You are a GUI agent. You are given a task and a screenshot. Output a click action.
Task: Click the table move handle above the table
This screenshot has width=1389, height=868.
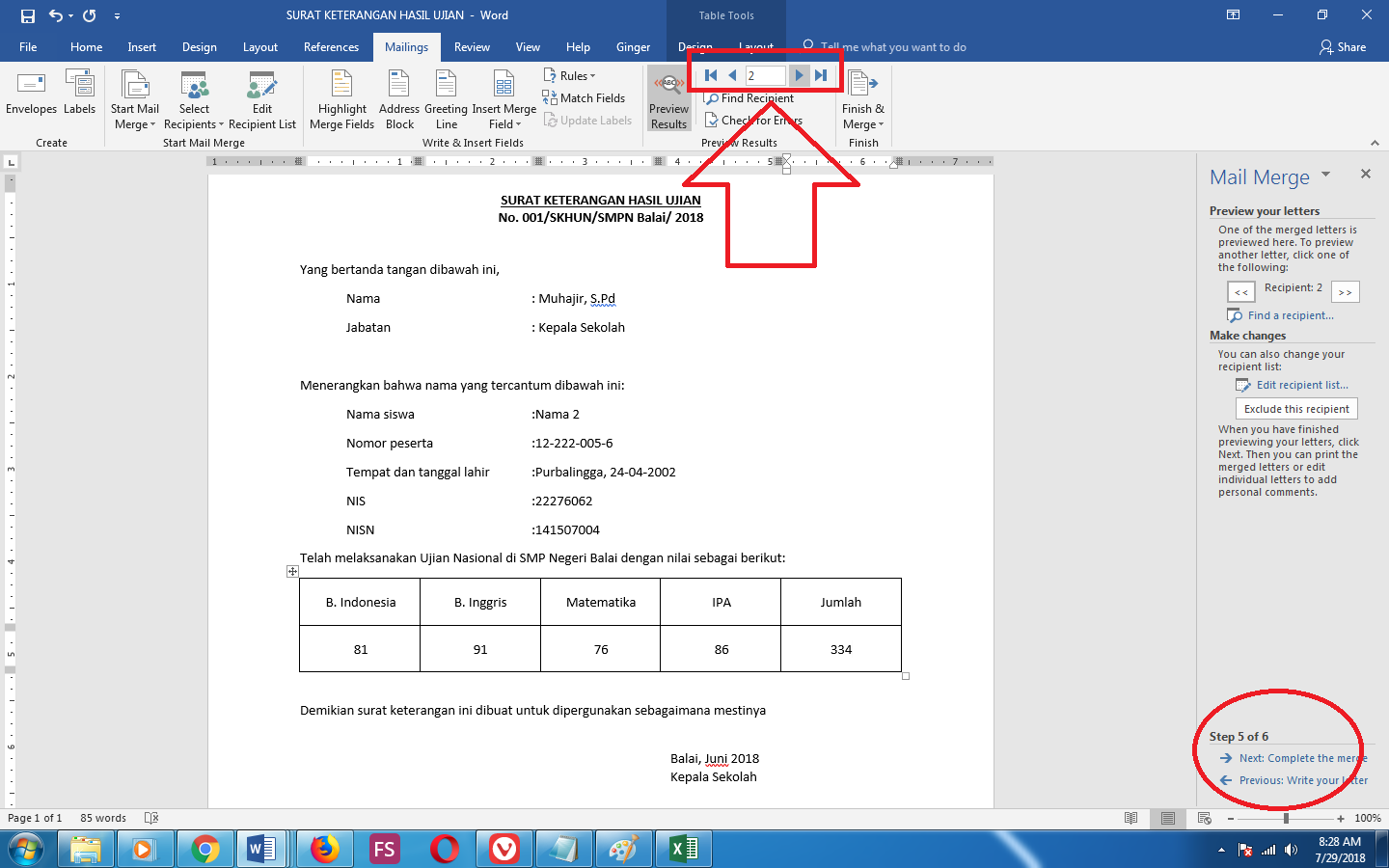[292, 572]
